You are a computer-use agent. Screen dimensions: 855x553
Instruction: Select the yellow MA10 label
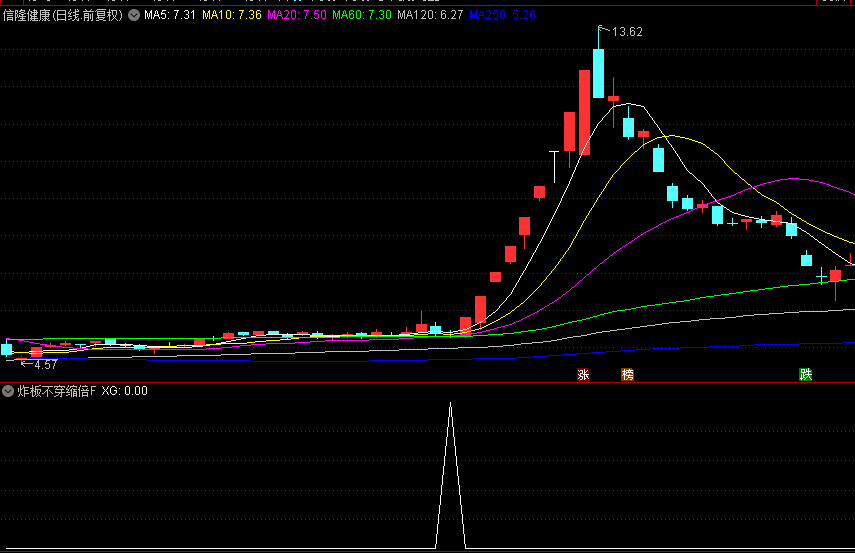[x=231, y=16]
